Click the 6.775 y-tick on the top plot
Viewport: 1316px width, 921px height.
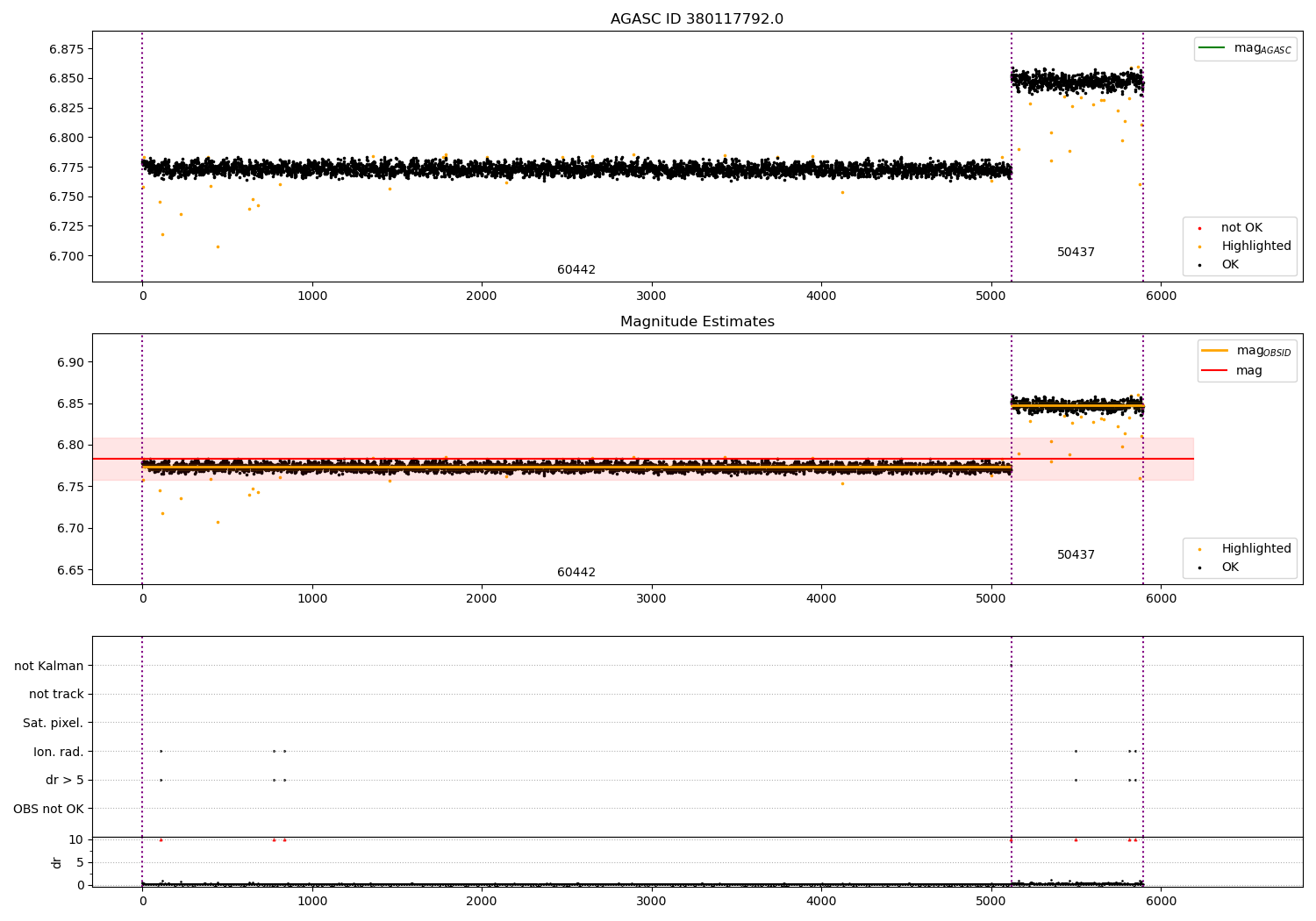click(x=66, y=168)
